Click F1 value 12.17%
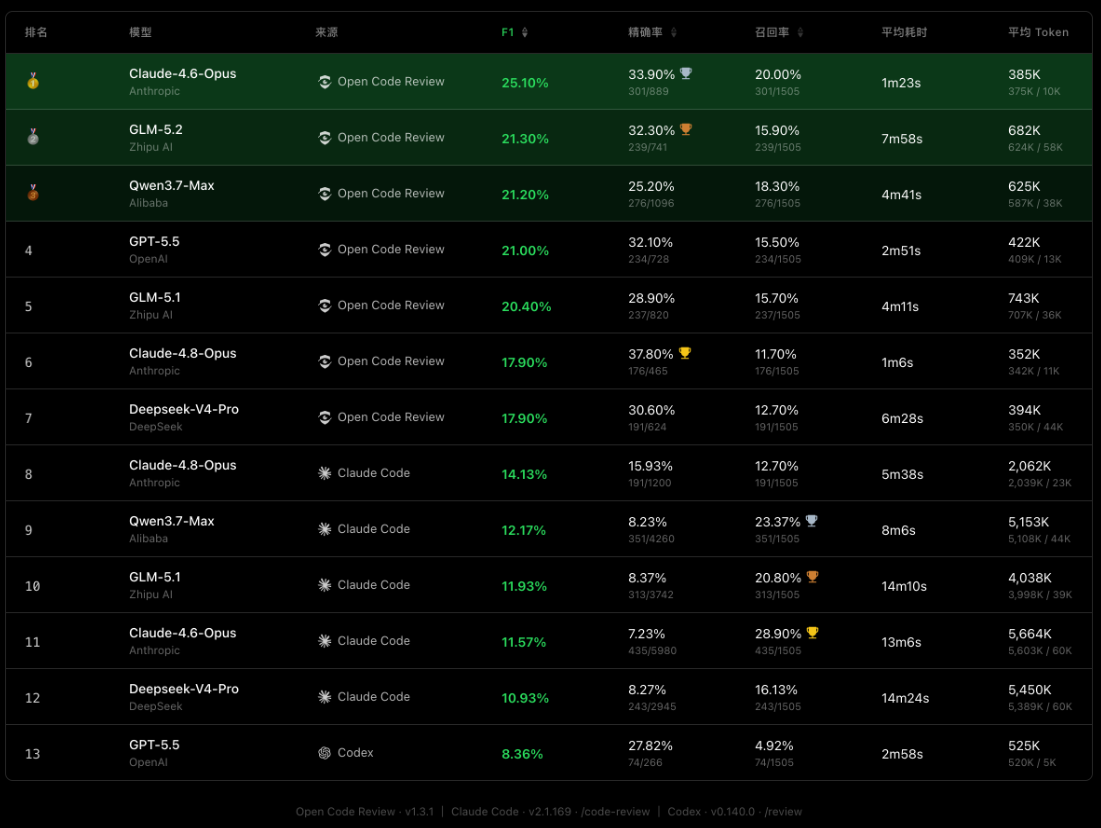 point(523,530)
